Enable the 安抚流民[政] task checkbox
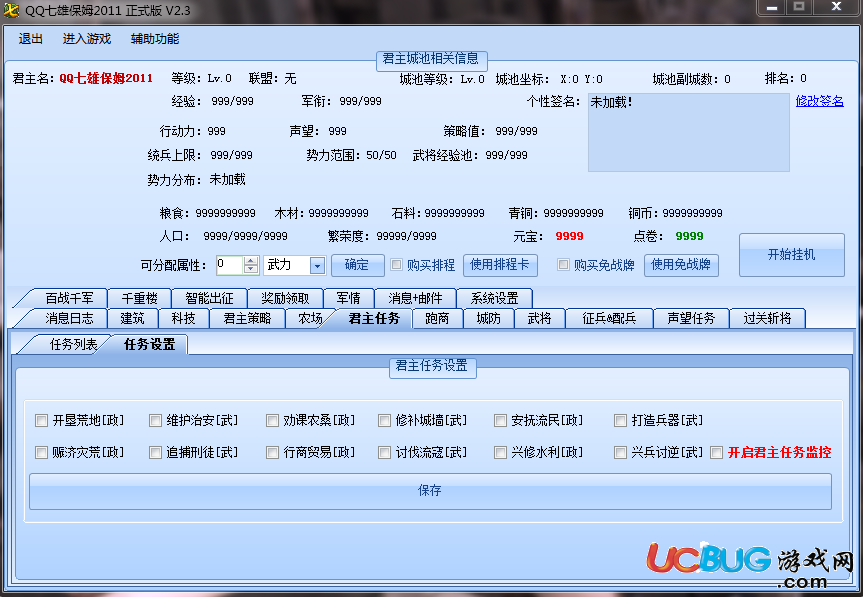 tap(500, 420)
